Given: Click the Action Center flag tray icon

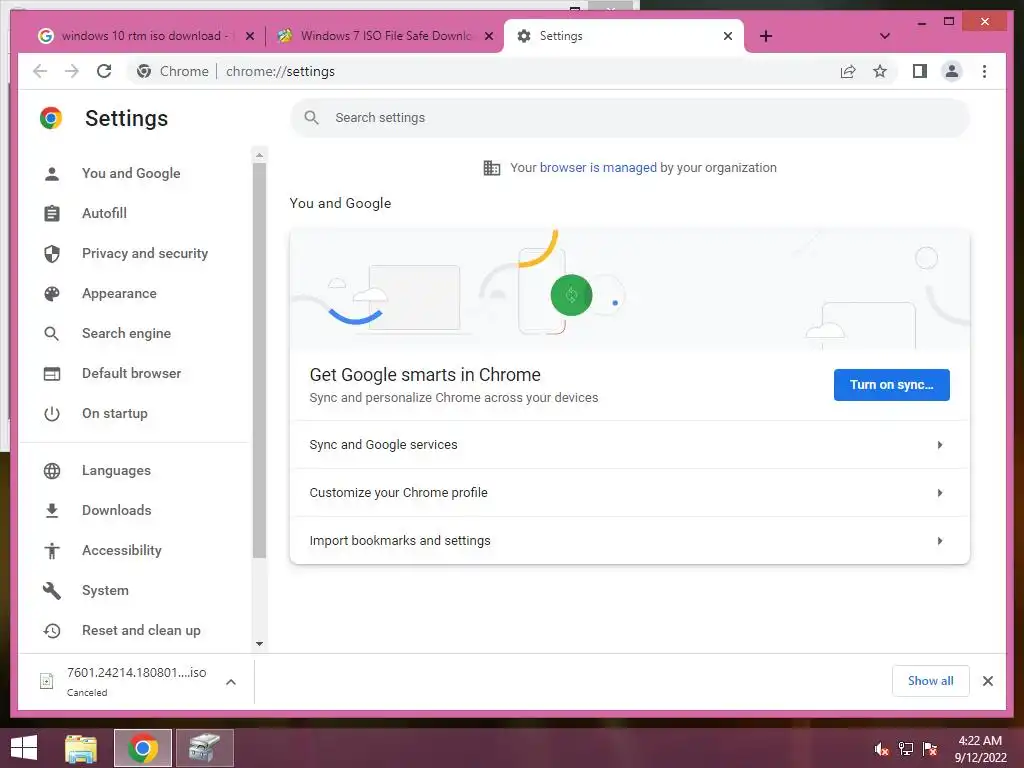Looking at the screenshot, I should [930, 749].
